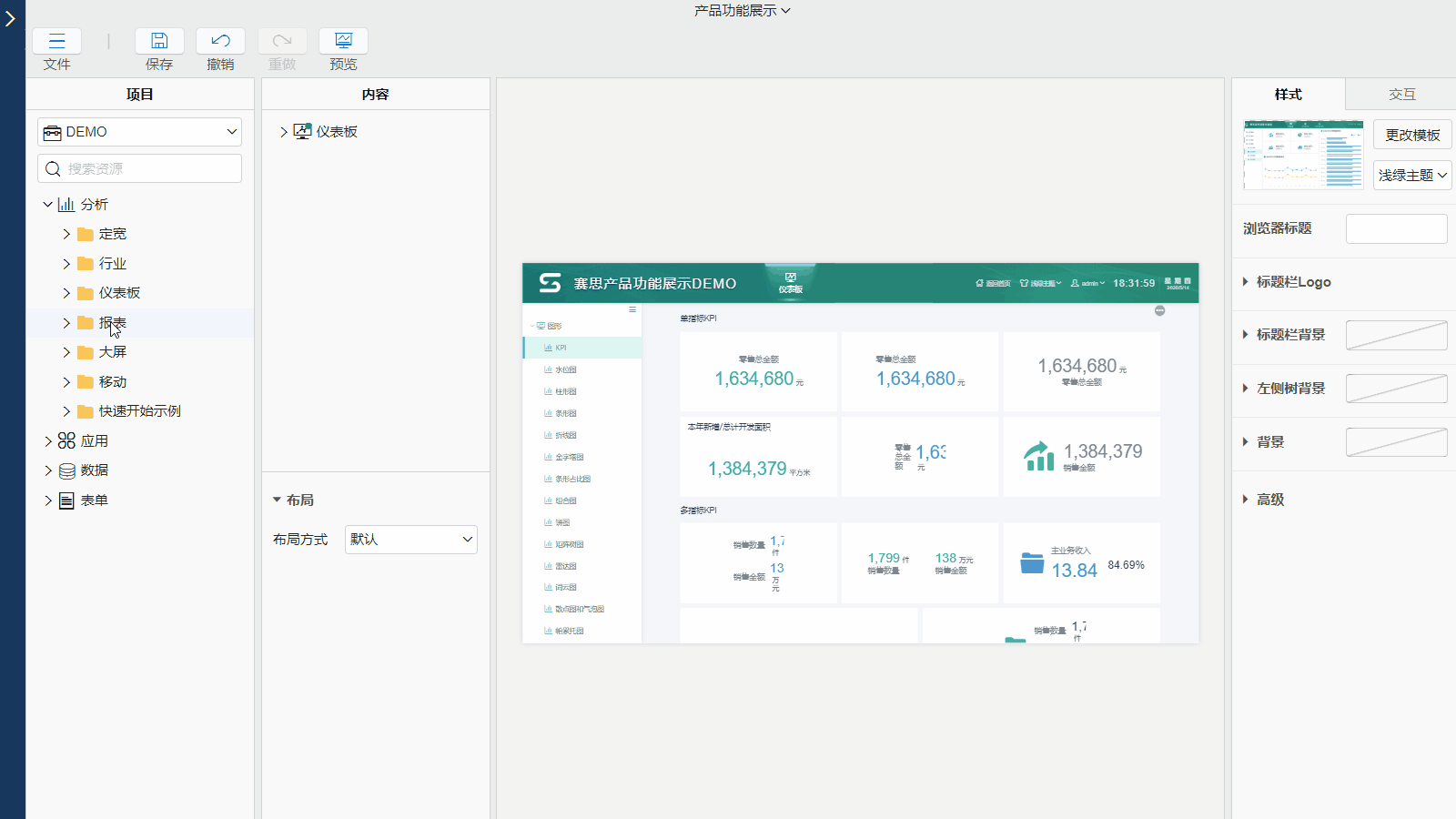
Task: Expand the collapsed left sidebar arrow
Action: click(x=11, y=18)
